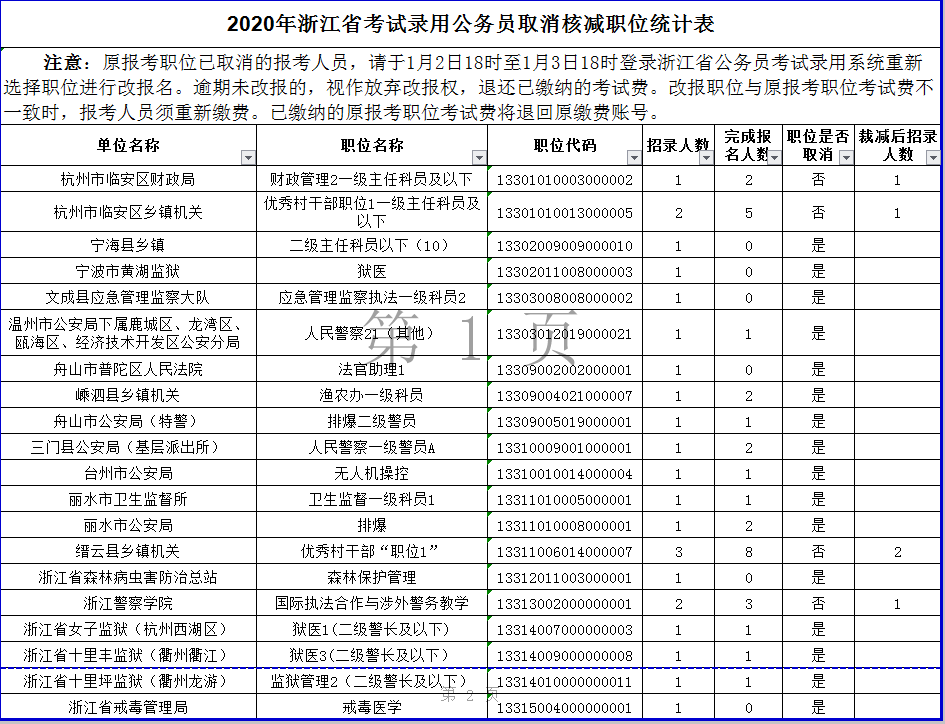Select position cell 人民警察一级警员A

tap(372, 447)
